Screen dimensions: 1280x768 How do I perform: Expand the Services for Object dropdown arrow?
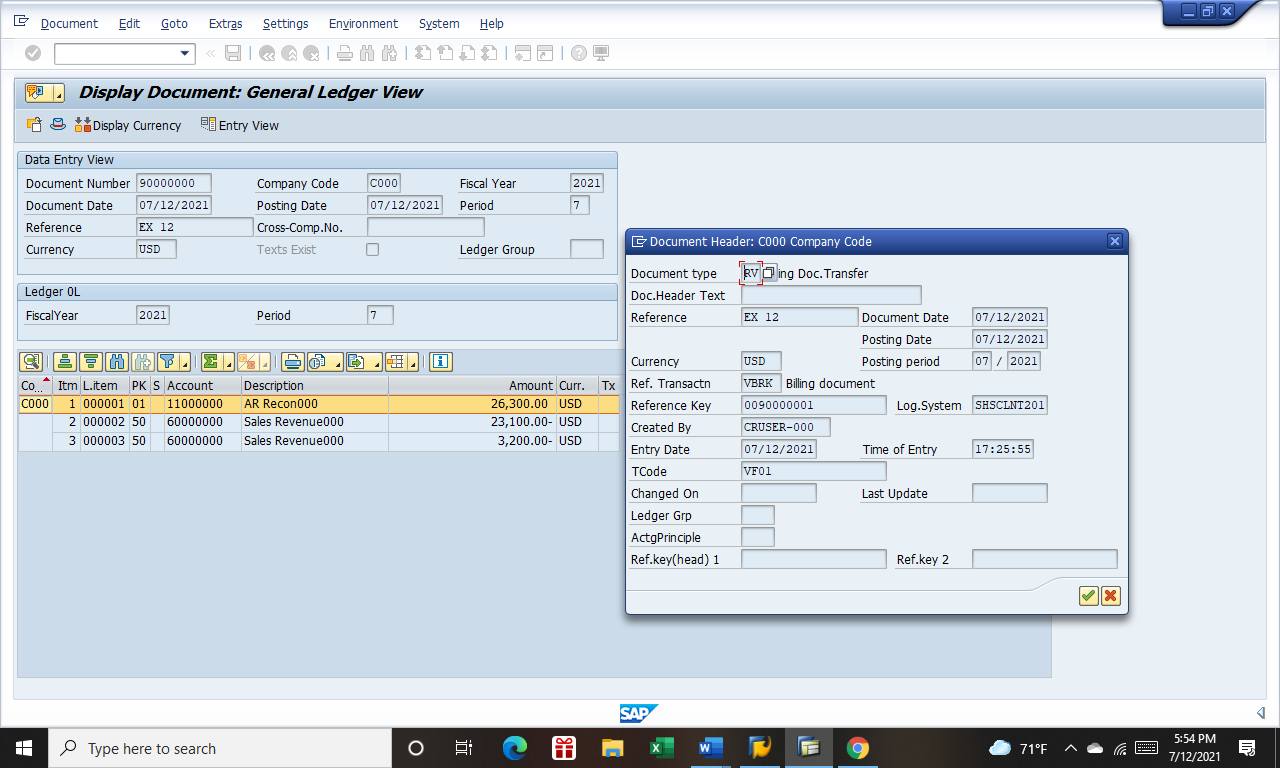(x=59, y=93)
